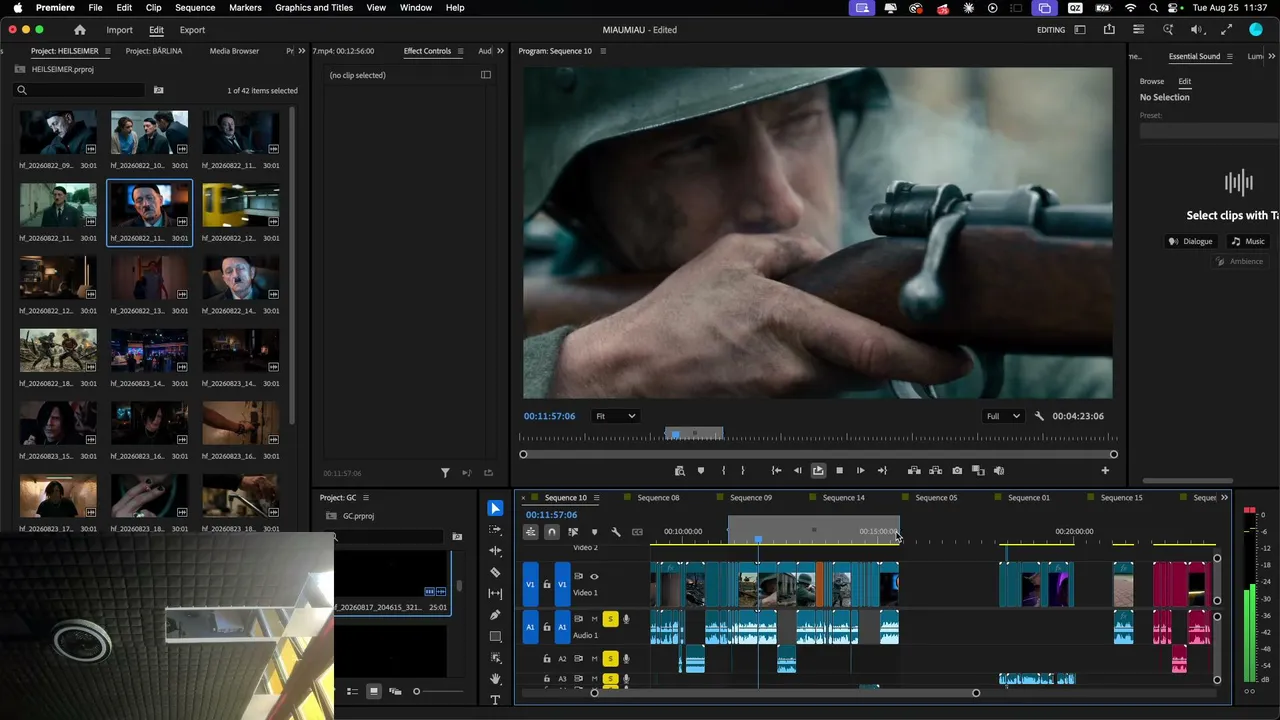Mark Out point in Program Monitor

(x=742, y=471)
